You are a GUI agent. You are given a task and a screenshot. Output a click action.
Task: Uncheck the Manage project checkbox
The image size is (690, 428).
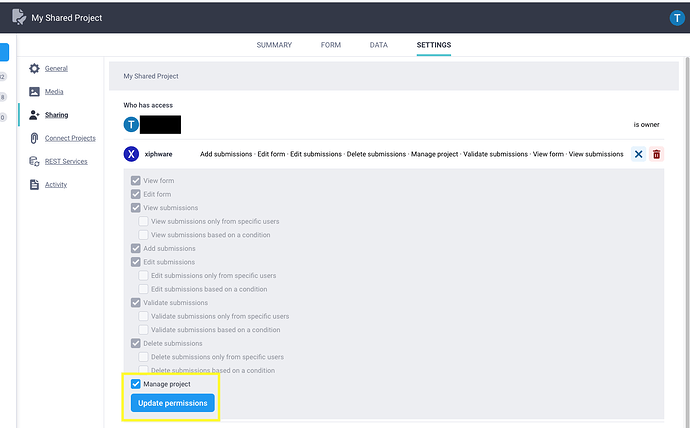136,384
